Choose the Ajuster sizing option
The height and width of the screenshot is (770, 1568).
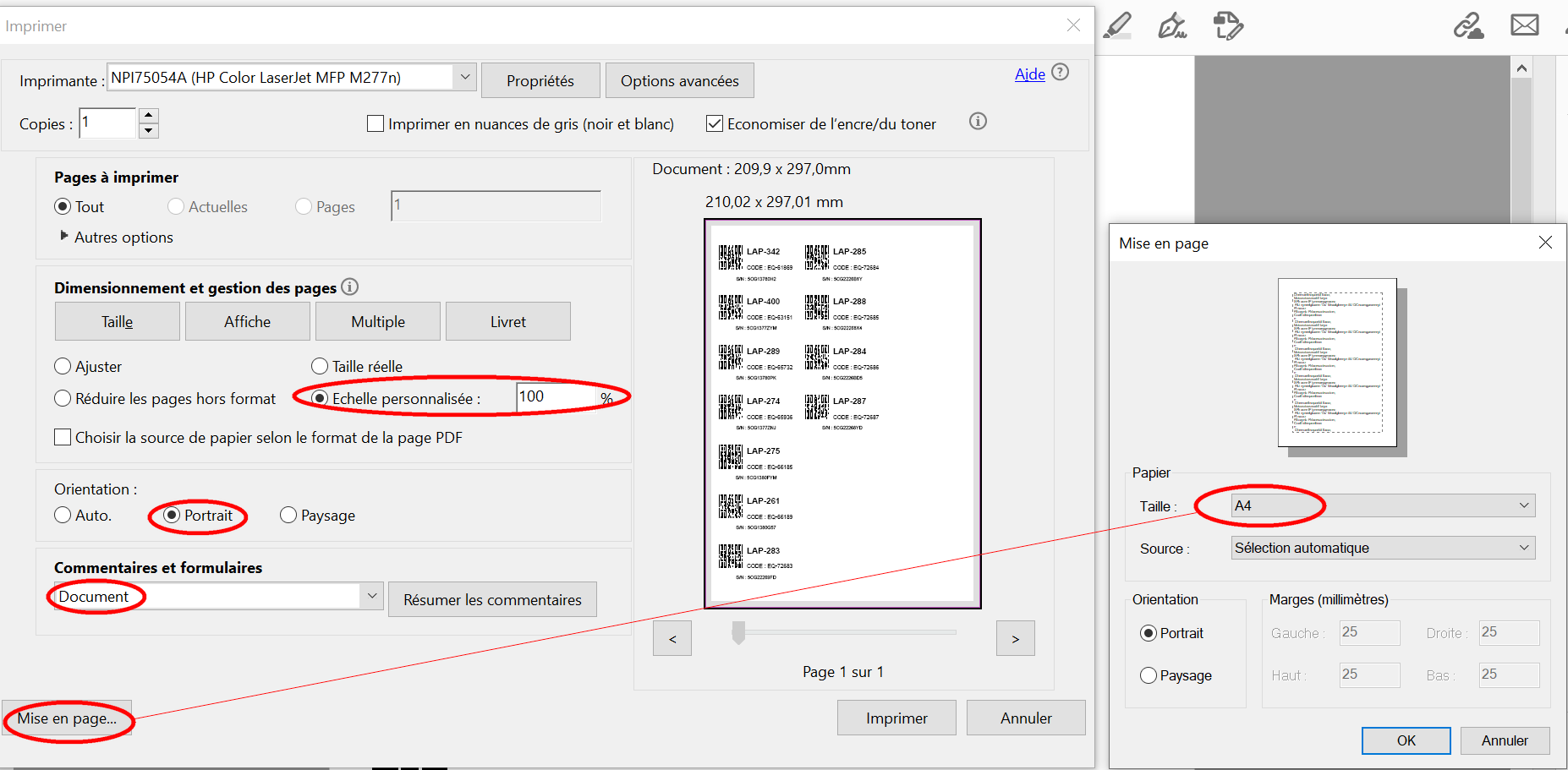point(63,366)
